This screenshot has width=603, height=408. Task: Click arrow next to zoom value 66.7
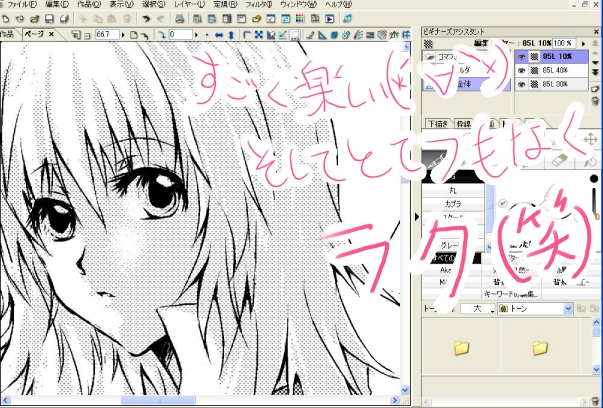pyautogui.click(x=123, y=35)
